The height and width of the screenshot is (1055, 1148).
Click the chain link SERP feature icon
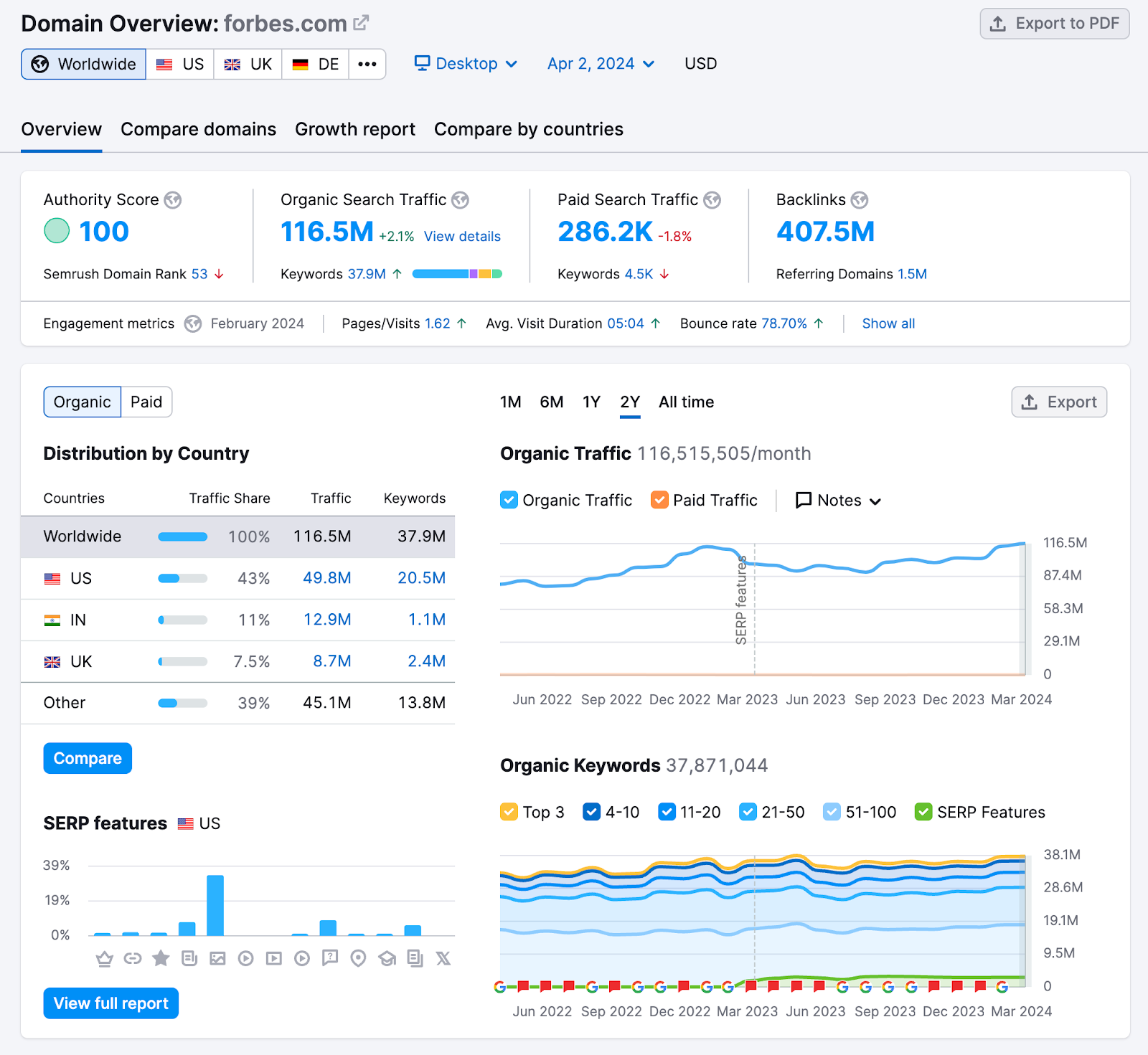click(x=133, y=958)
